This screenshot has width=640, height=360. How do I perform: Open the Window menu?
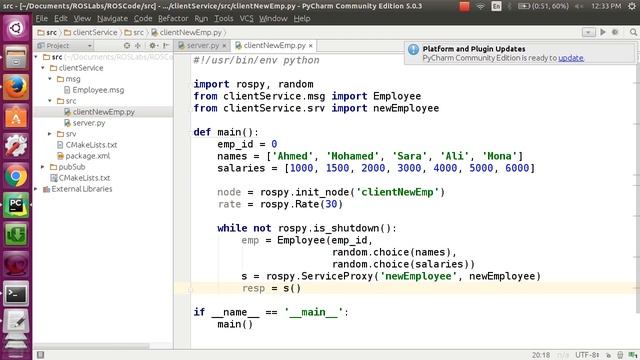273,18
